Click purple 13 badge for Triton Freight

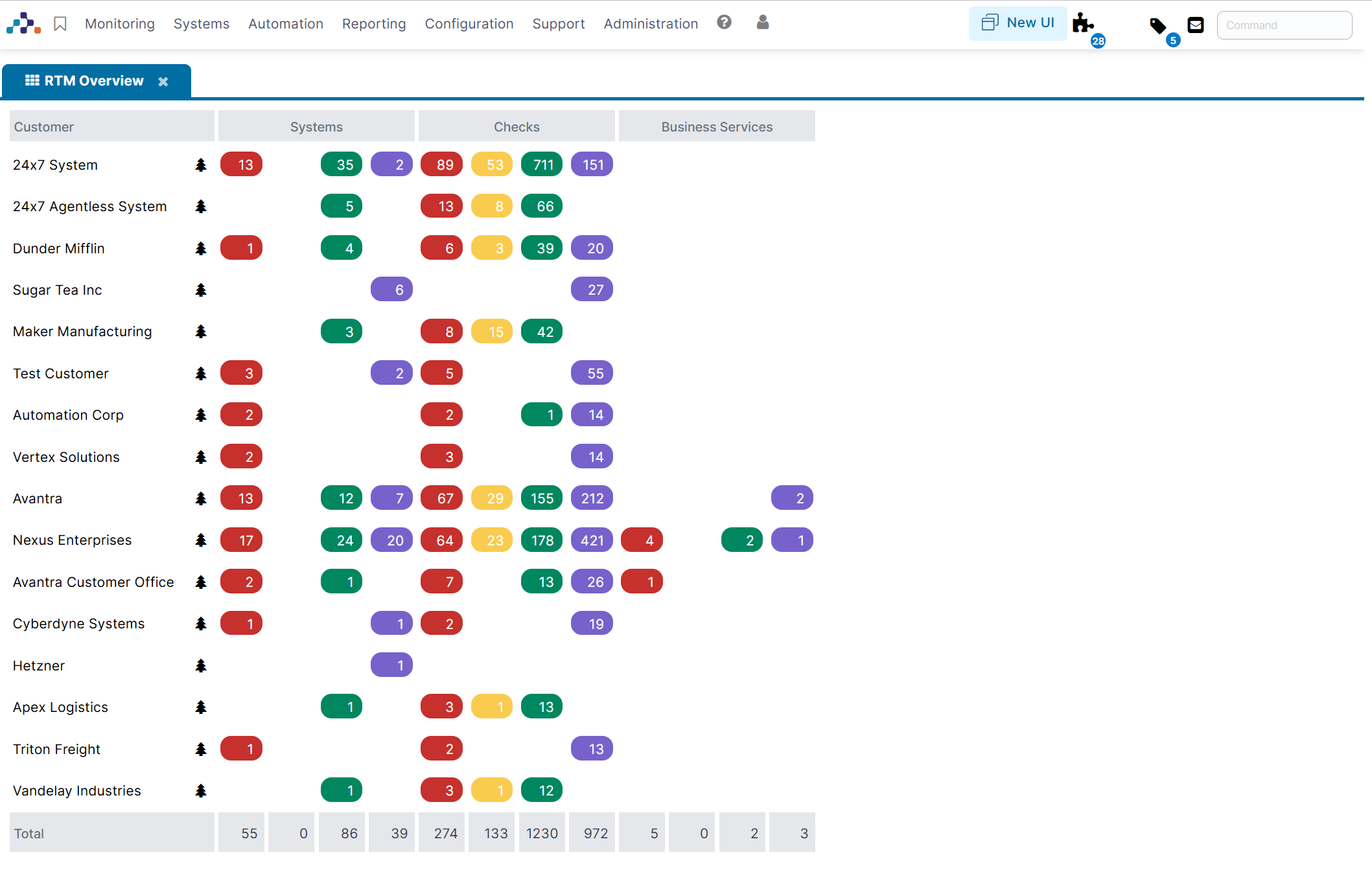click(x=592, y=749)
